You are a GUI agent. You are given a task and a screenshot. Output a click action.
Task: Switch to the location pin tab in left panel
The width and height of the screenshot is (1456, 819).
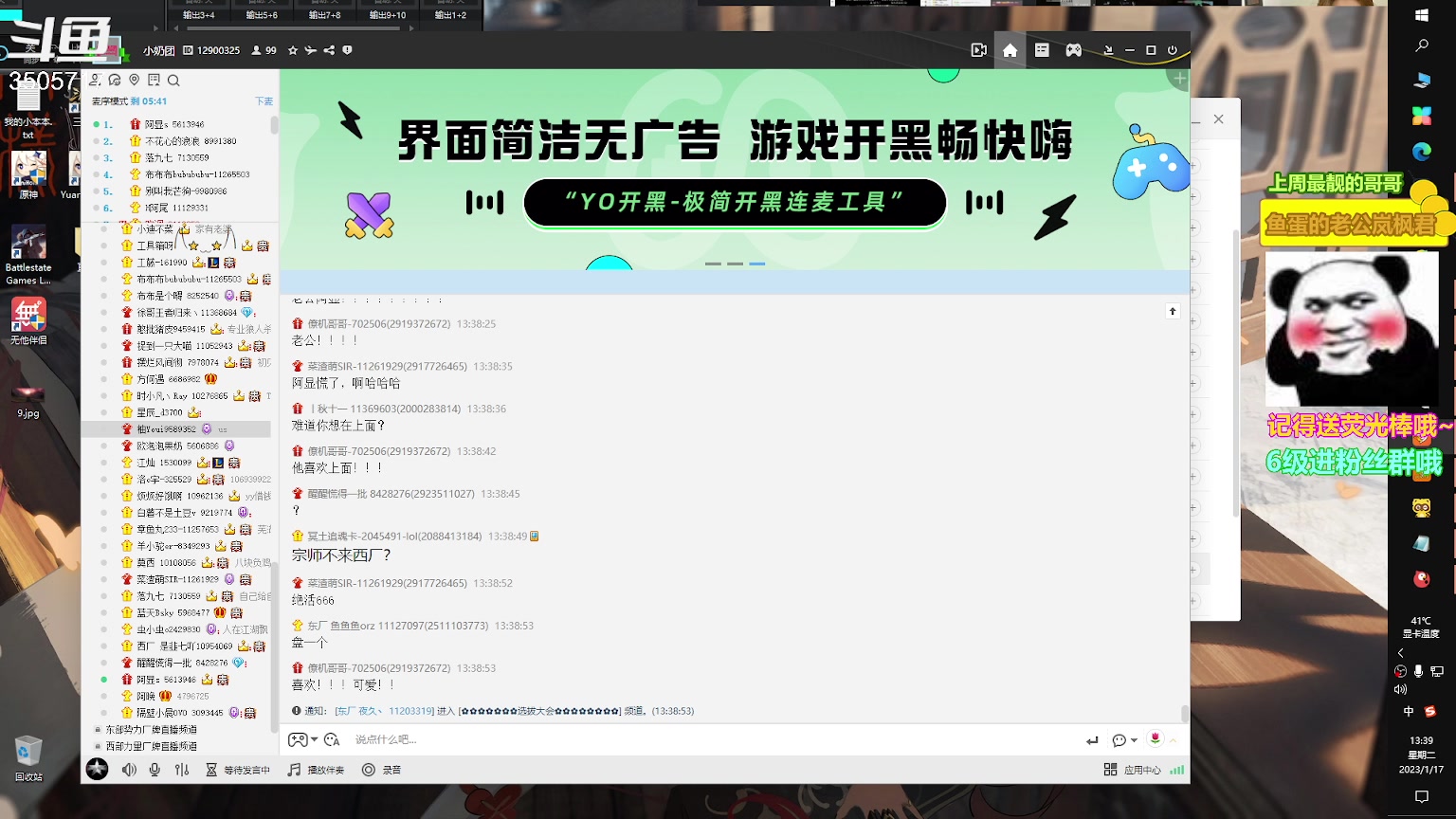coord(134,80)
